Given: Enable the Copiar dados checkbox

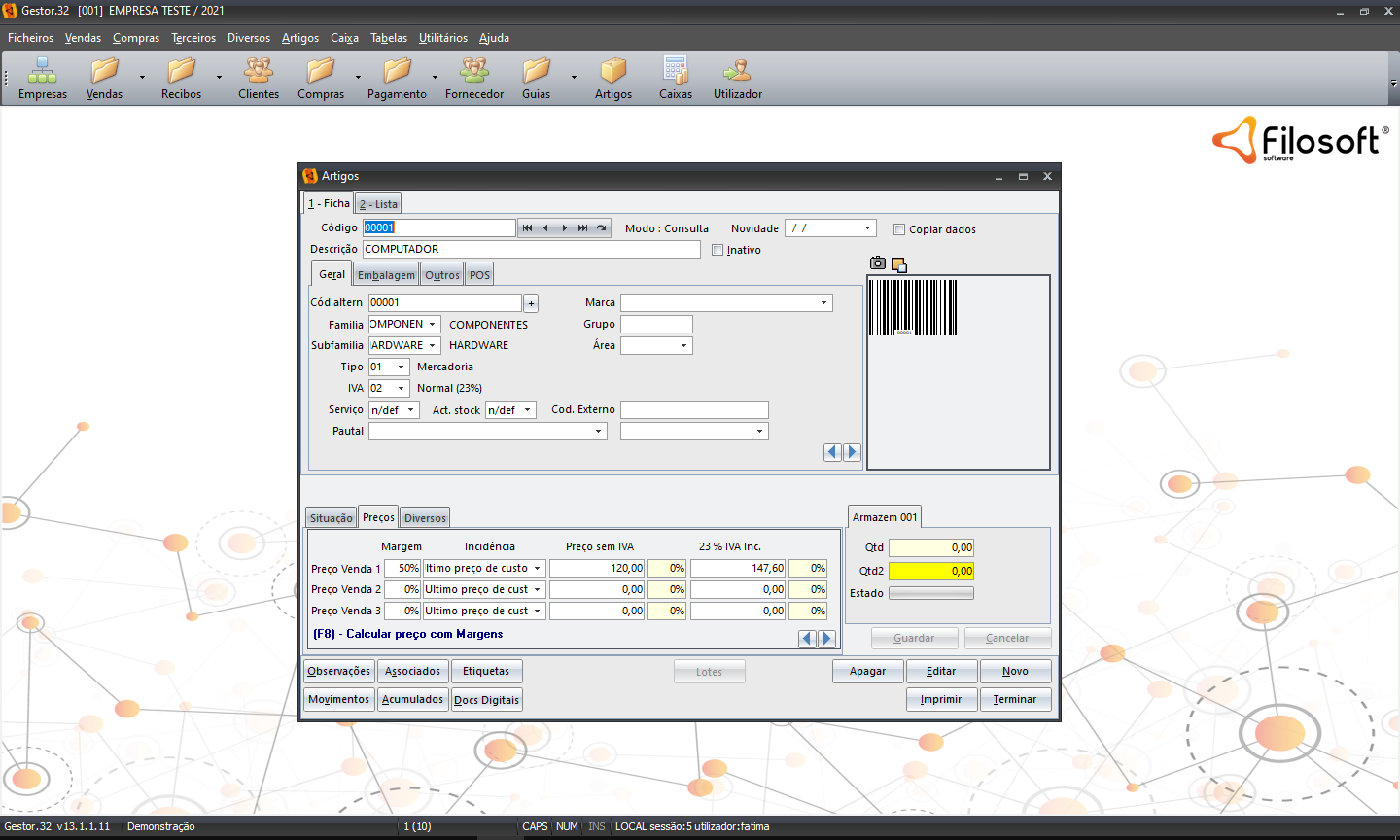Looking at the screenshot, I should [x=899, y=230].
